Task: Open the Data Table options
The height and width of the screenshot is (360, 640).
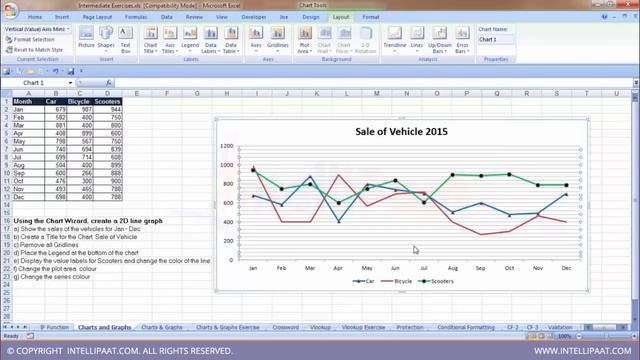Action: pos(231,40)
